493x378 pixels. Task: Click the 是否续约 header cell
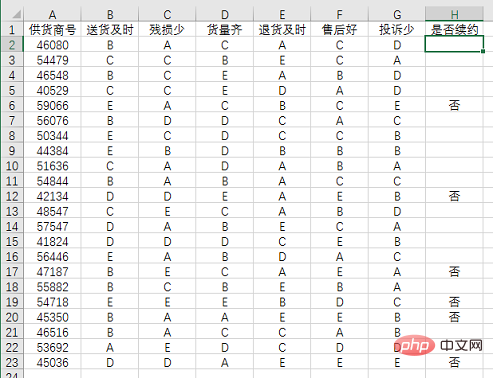pos(454,30)
